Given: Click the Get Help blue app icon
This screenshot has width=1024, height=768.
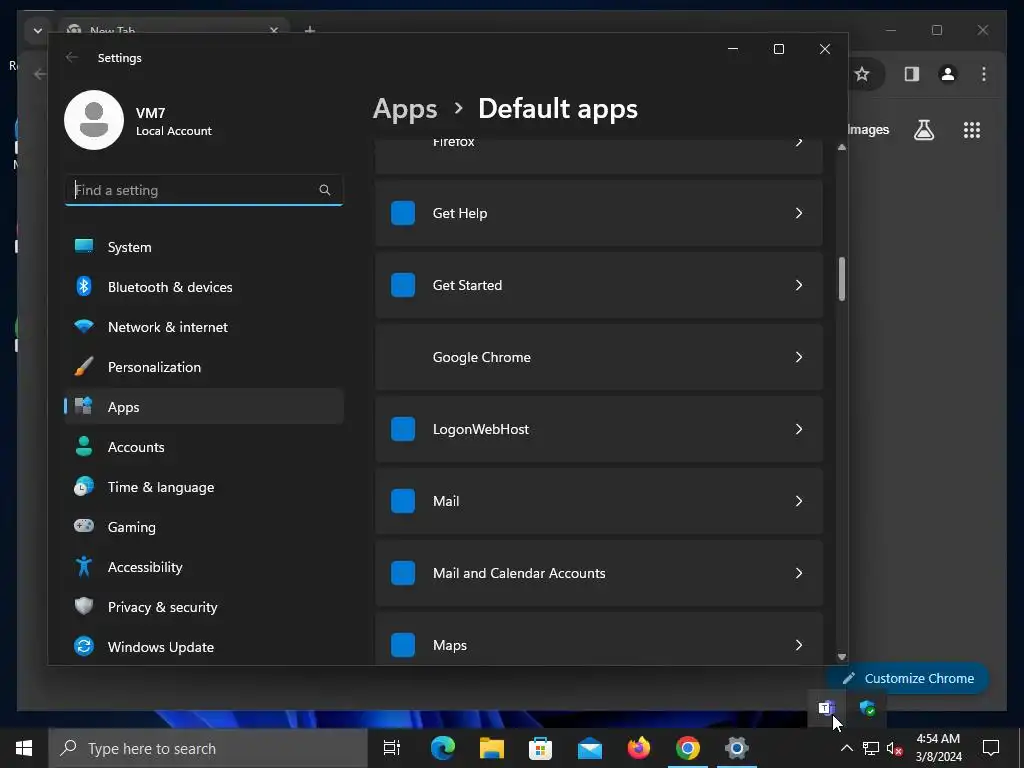Looking at the screenshot, I should [x=403, y=213].
